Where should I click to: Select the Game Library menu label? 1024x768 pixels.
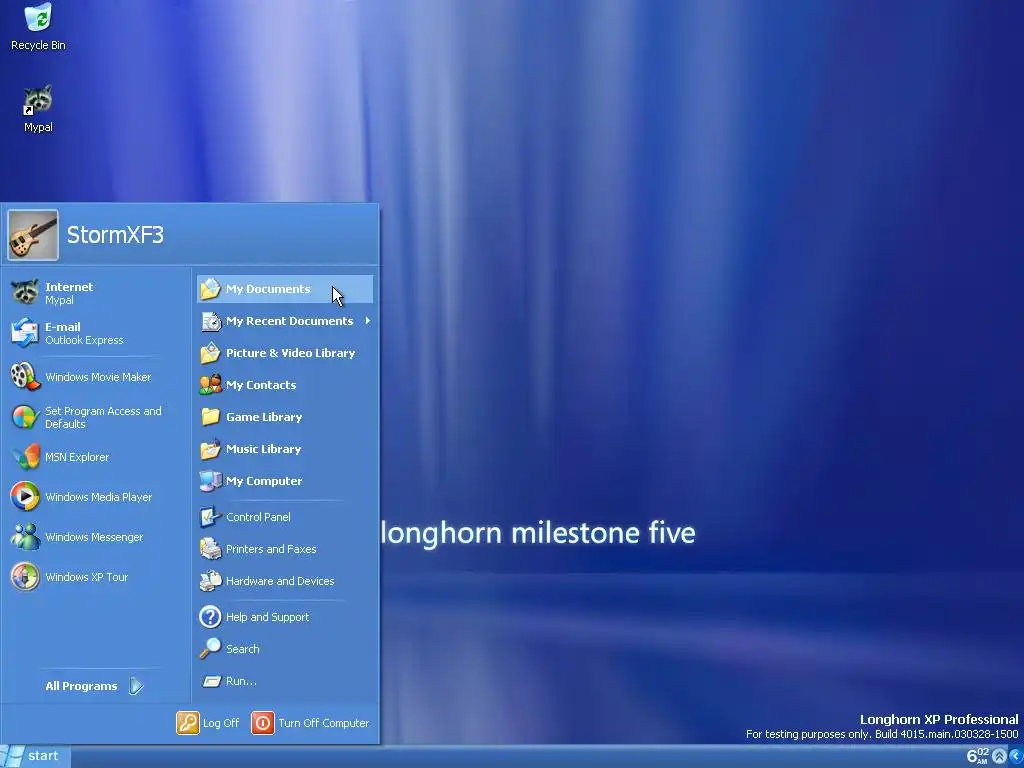[x=264, y=417]
